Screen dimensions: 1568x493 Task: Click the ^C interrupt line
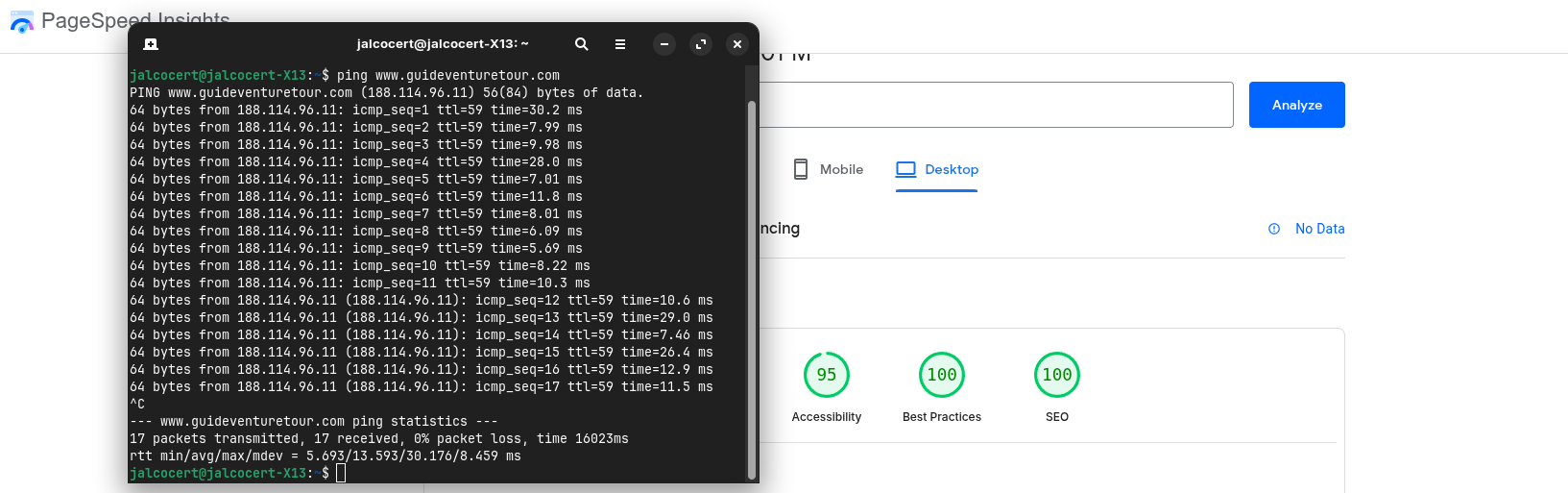point(137,404)
